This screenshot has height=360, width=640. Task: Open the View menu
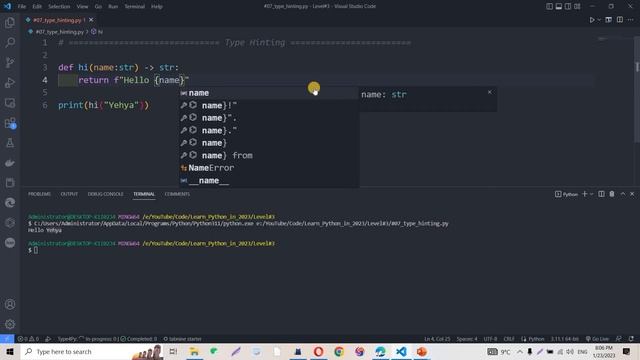[82, 7]
